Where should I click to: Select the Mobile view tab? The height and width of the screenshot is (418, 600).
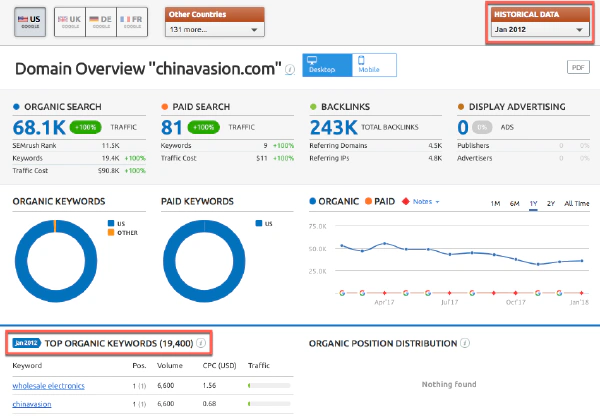pyautogui.click(x=374, y=65)
